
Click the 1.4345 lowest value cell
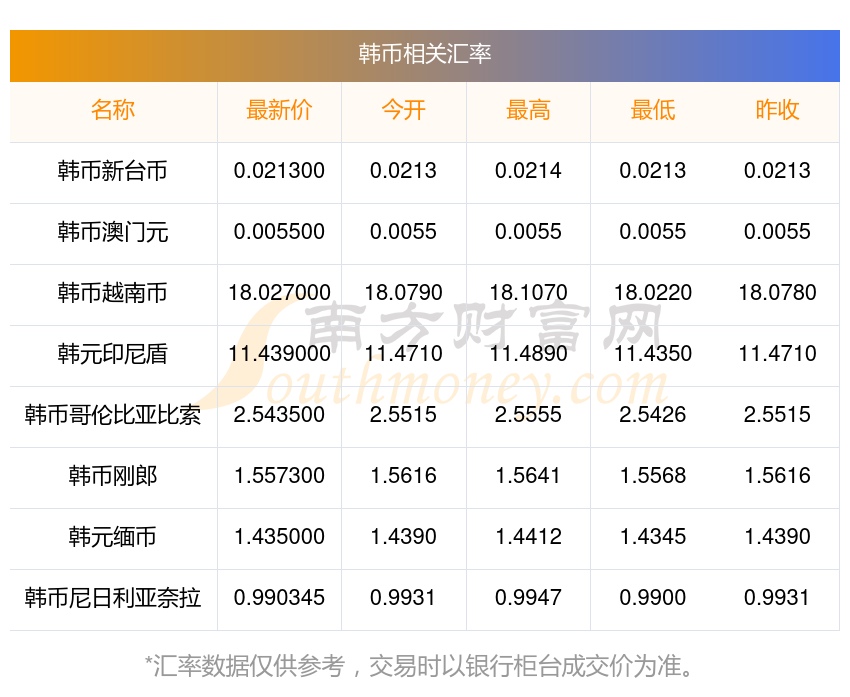pyautogui.click(x=653, y=537)
